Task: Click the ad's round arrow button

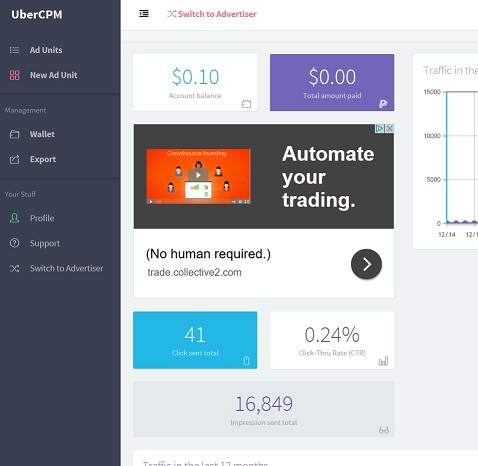Action: coord(366,264)
